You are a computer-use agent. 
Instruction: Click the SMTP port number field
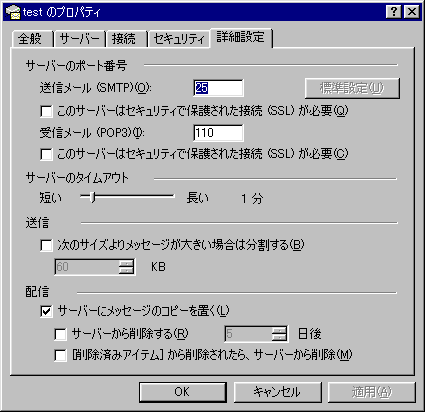[x=218, y=88]
